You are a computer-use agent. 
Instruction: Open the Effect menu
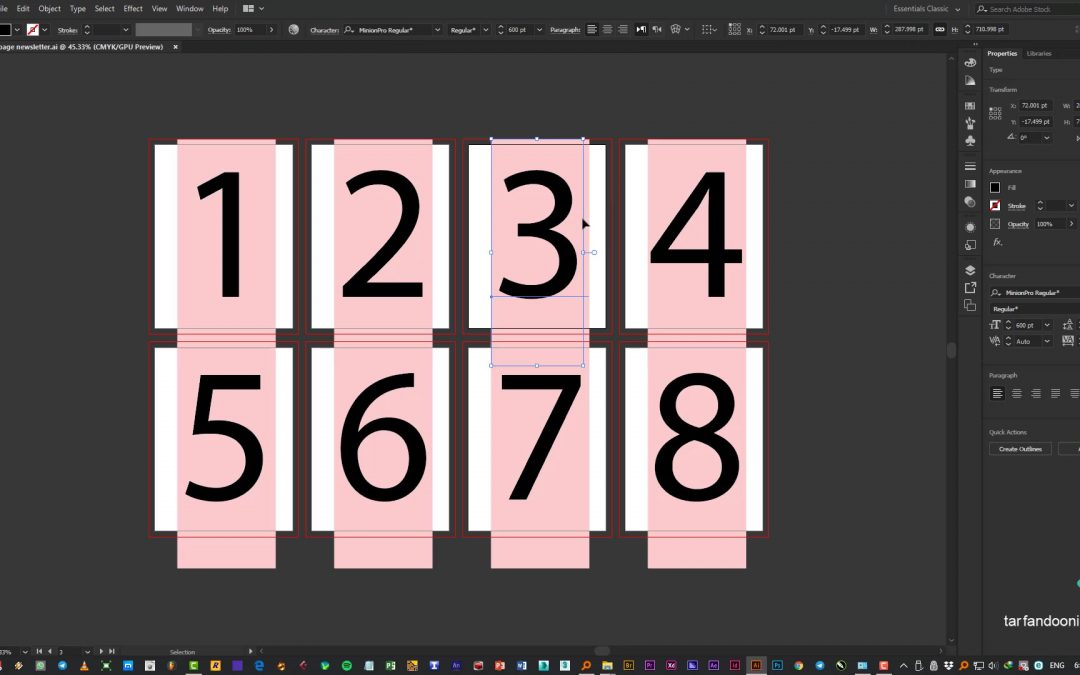tap(133, 8)
